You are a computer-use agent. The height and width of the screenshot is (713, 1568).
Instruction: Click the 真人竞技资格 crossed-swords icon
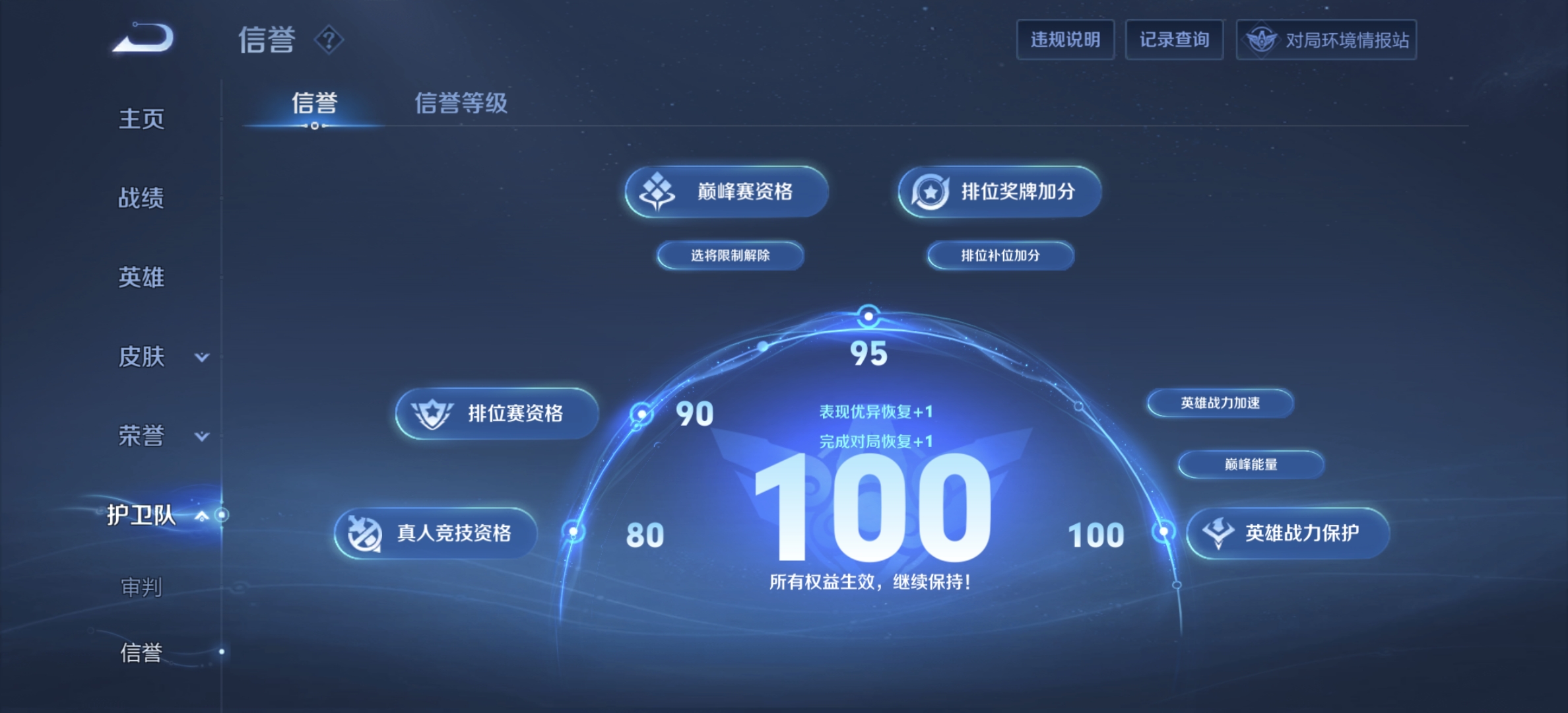coord(365,533)
